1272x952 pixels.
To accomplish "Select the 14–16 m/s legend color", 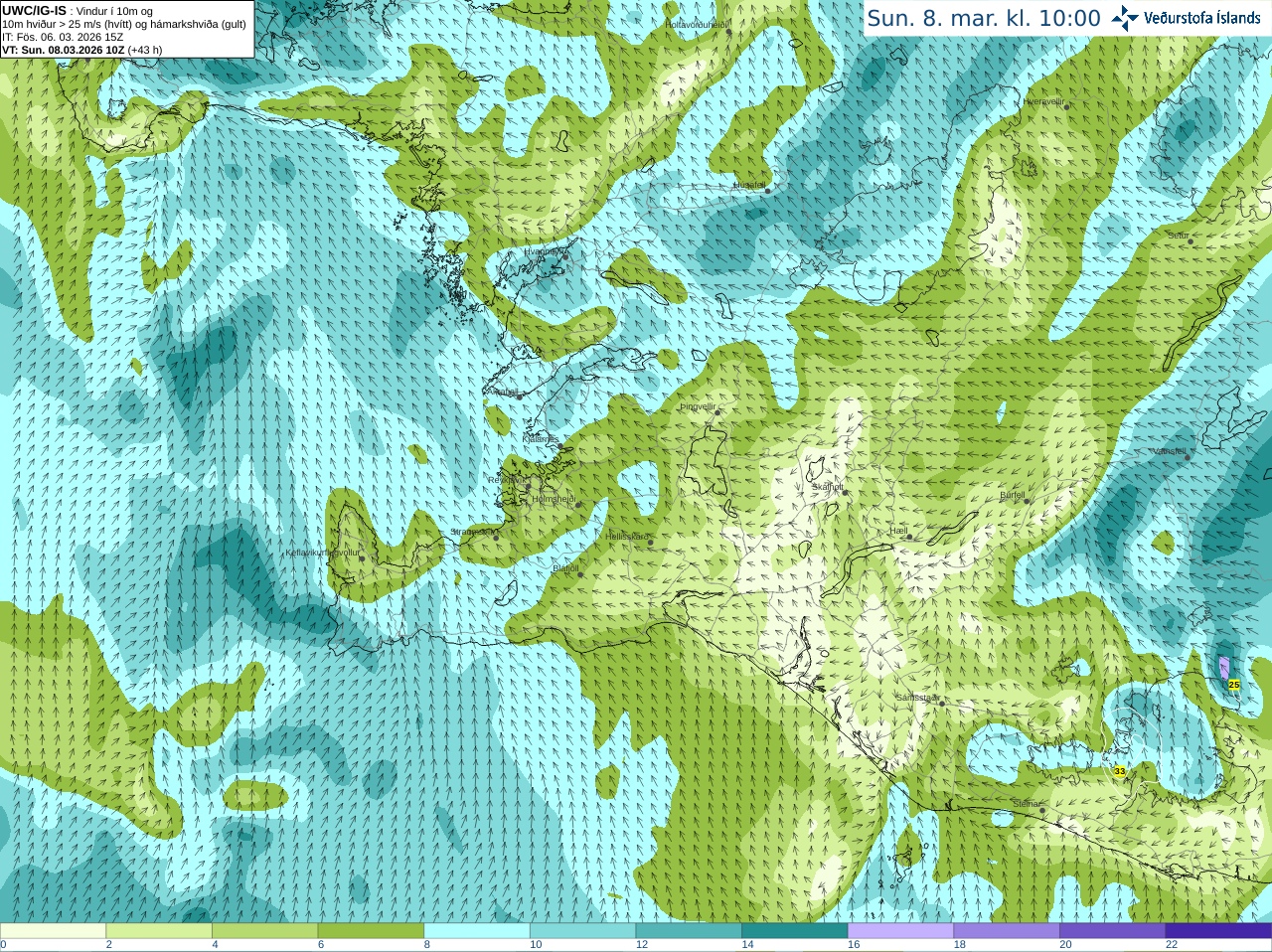I will click(x=795, y=931).
